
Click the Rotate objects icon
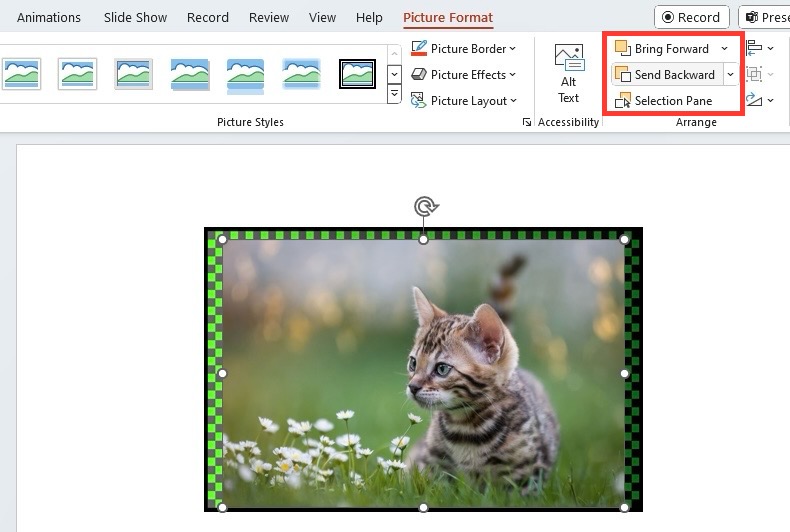[754, 100]
